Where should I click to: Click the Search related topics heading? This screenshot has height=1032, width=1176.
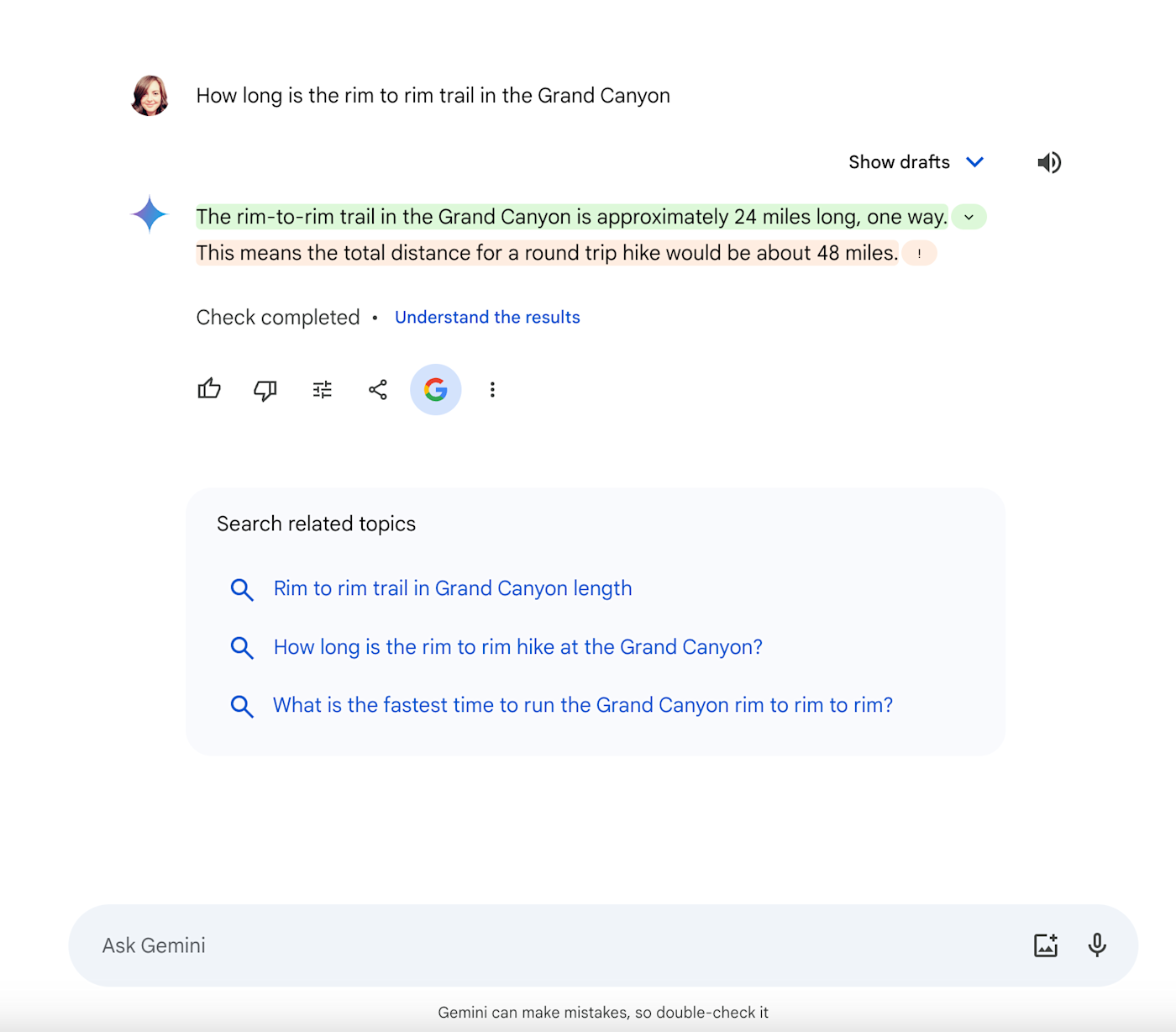(317, 524)
